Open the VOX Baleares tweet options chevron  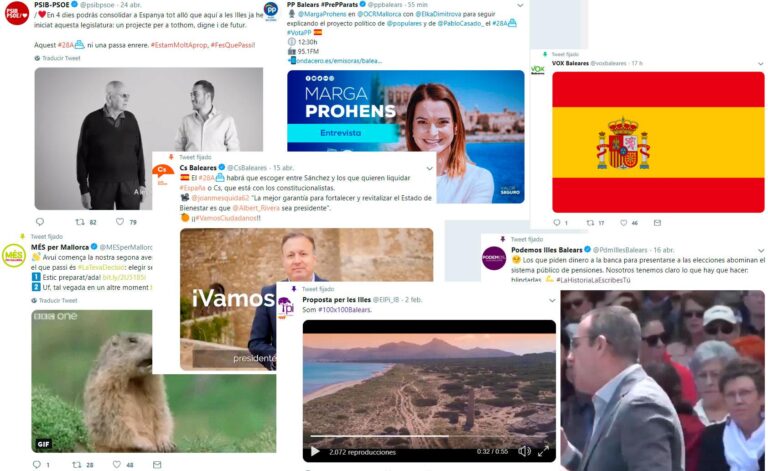coord(761,64)
